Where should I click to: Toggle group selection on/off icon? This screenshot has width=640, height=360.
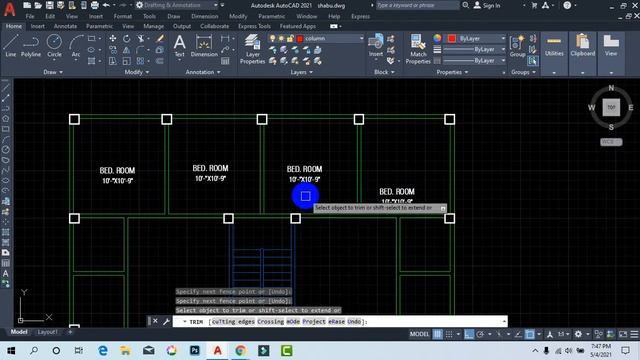pos(532,61)
